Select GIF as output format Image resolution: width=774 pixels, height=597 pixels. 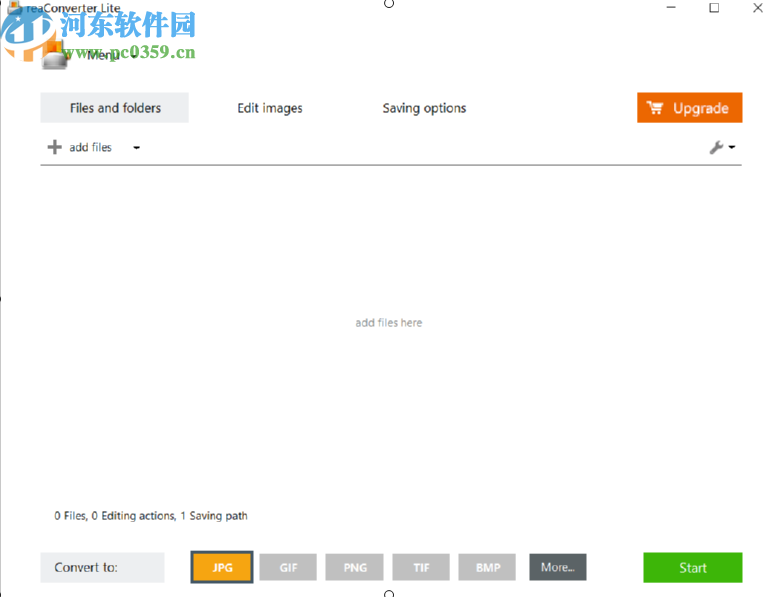coord(288,567)
